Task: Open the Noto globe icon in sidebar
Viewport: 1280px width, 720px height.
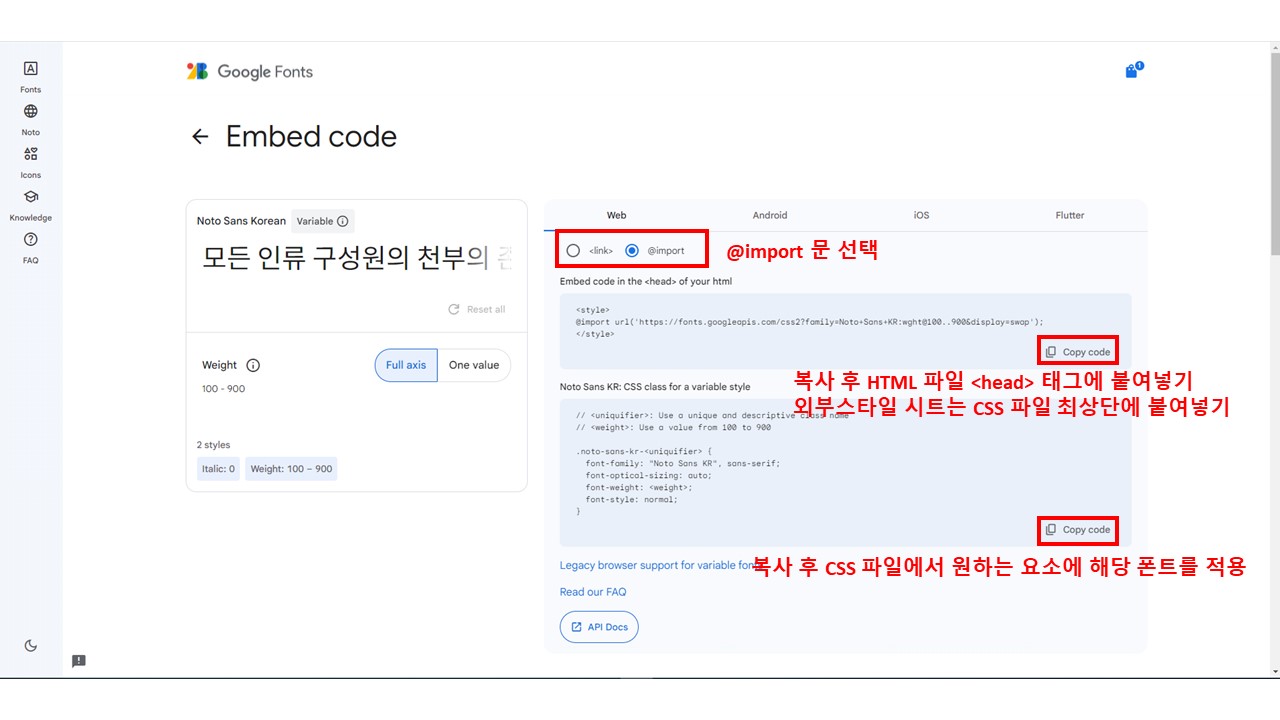Action: [x=31, y=112]
